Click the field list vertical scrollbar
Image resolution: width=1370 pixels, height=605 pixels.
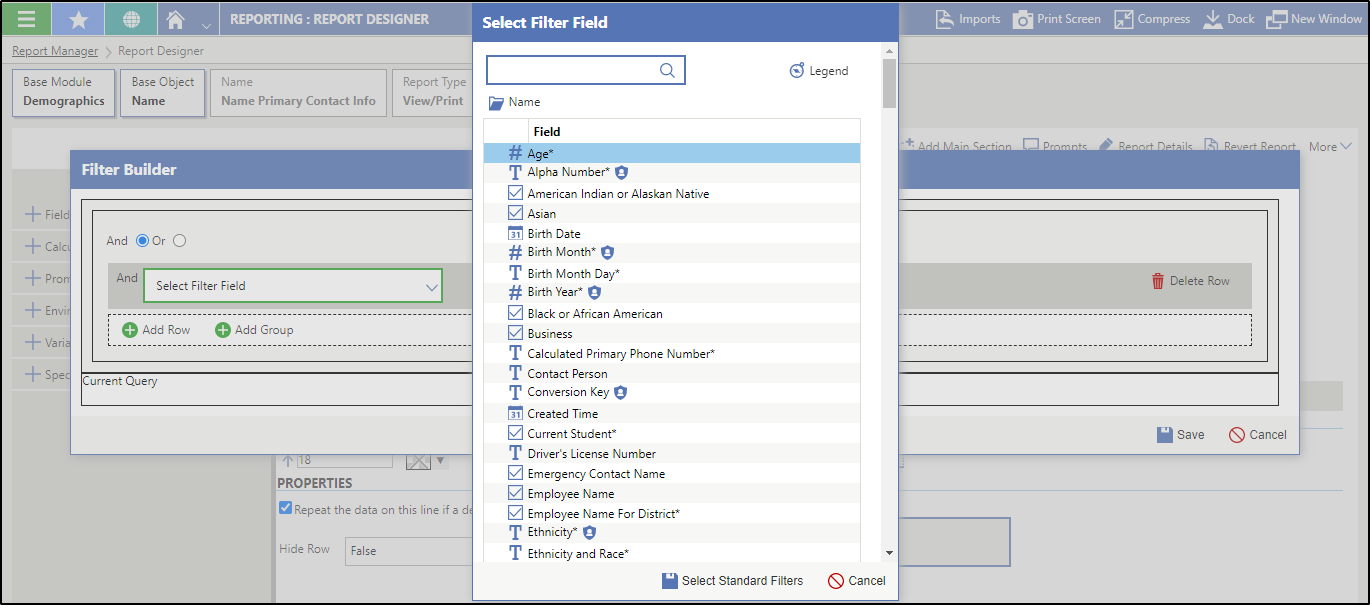click(889, 300)
